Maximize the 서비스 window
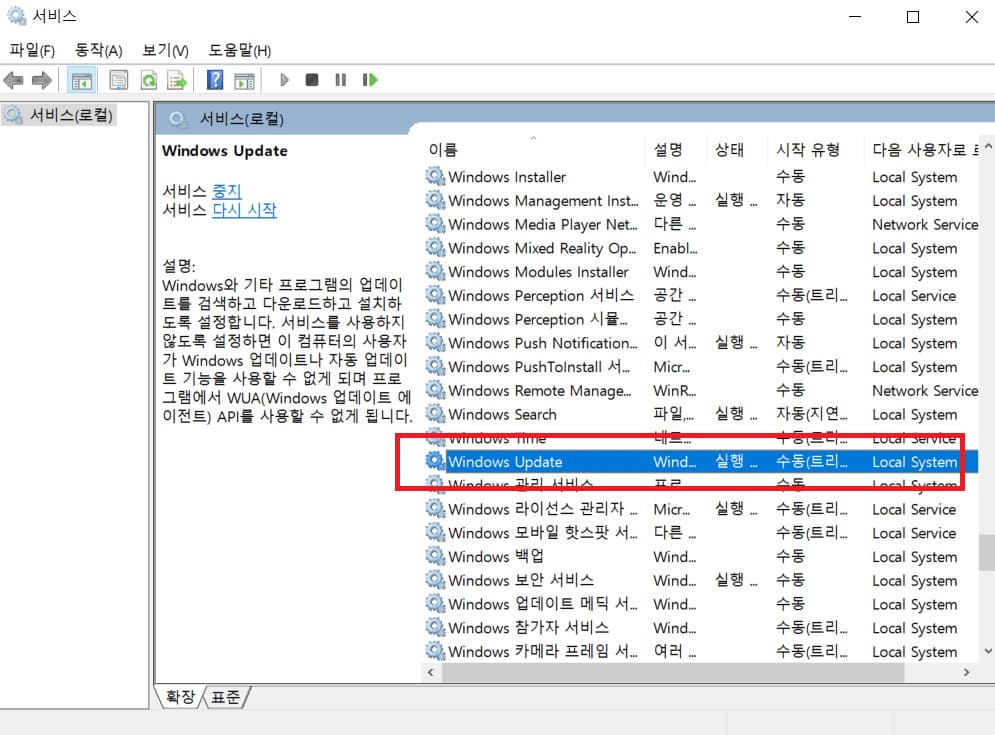995x735 pixels. (913, 17)
